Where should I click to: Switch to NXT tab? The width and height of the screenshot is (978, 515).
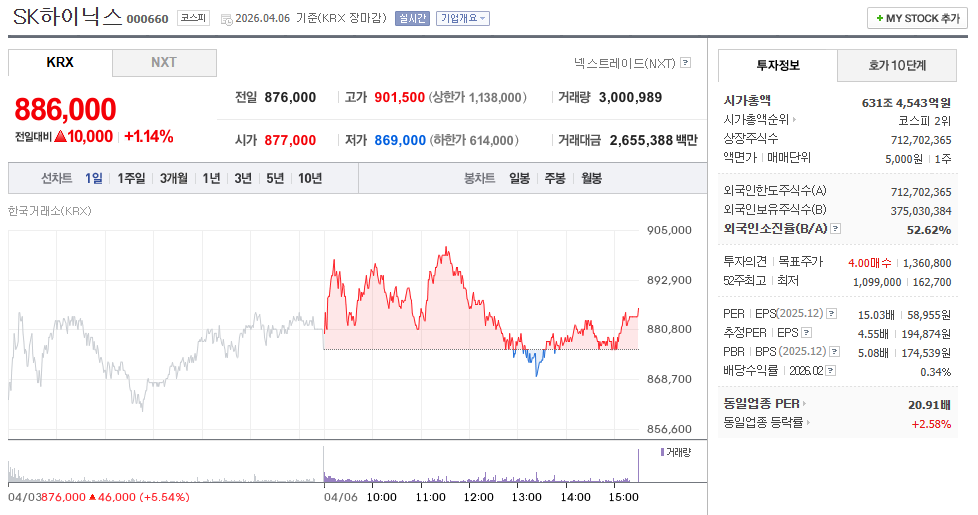click(164, 62)
